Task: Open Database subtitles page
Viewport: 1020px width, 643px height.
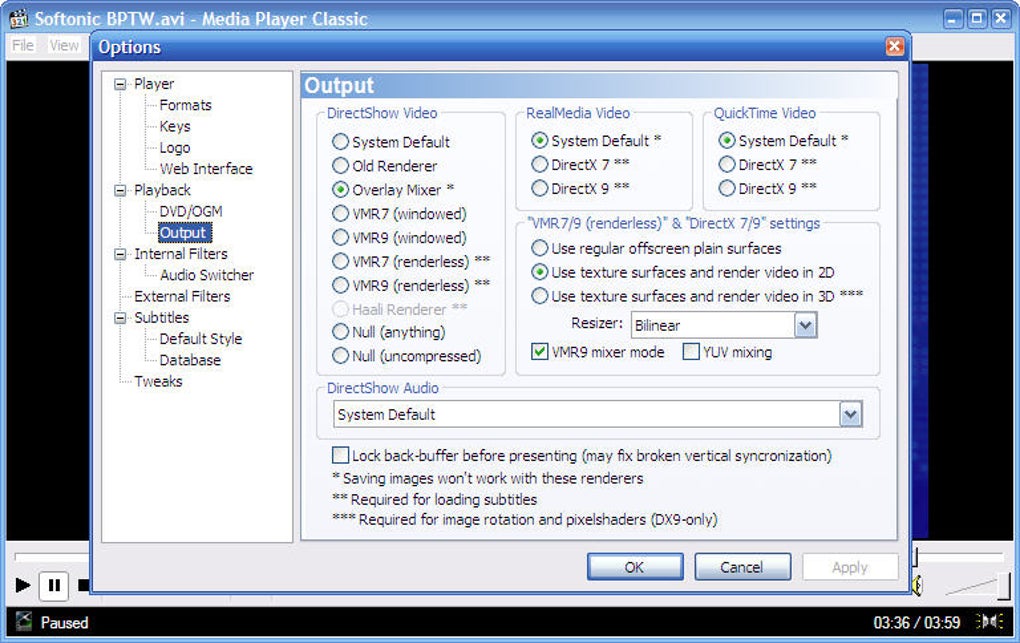Action: click(x=190, y=360)
